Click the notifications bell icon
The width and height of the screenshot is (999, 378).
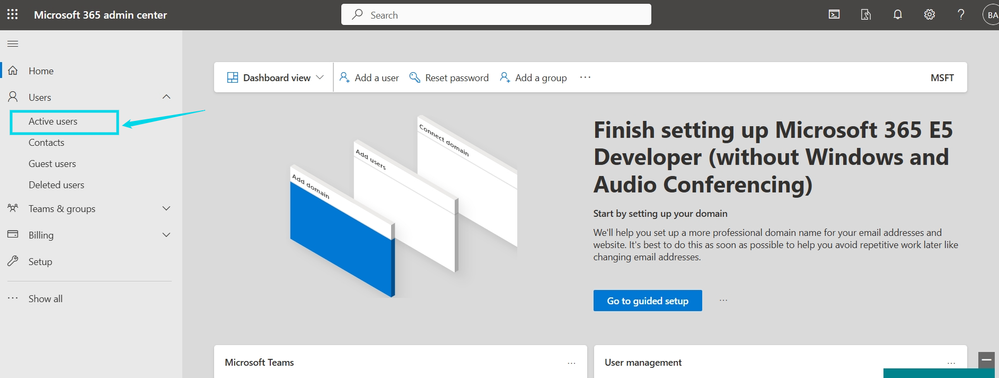coord(898,15)
